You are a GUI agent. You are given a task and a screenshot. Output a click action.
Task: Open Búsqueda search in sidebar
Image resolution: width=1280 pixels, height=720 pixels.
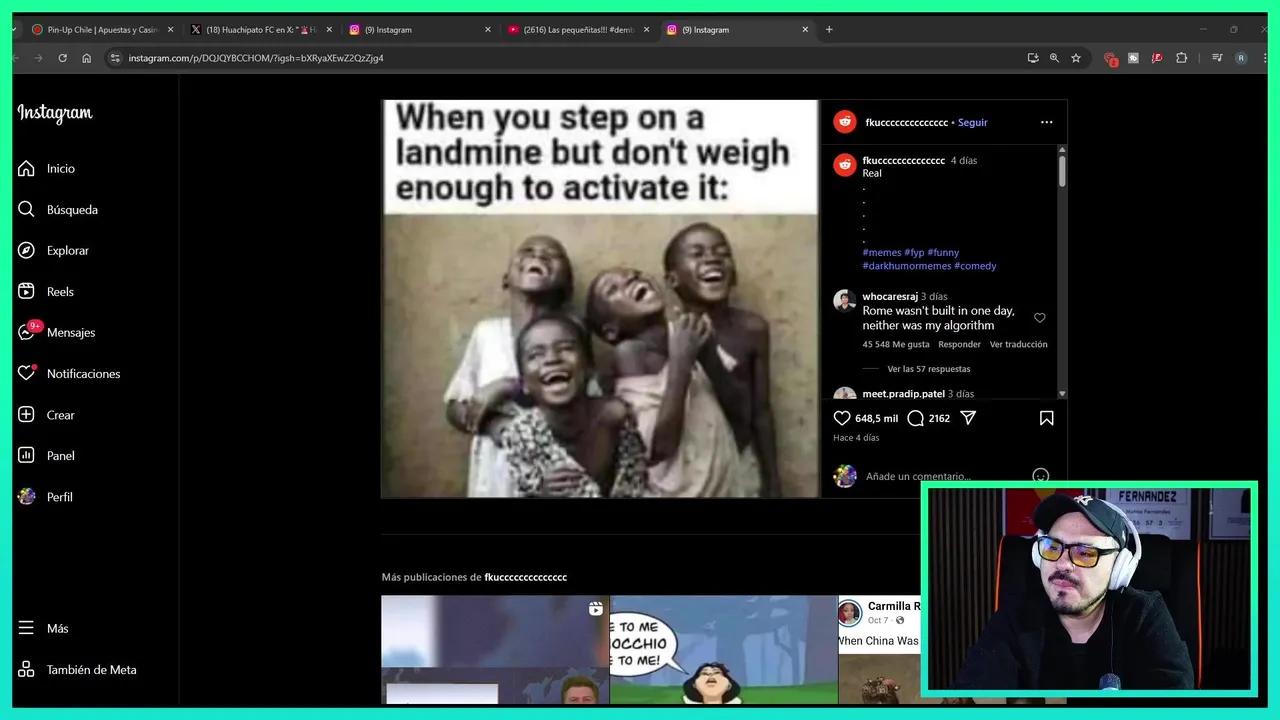coord(58,210)
